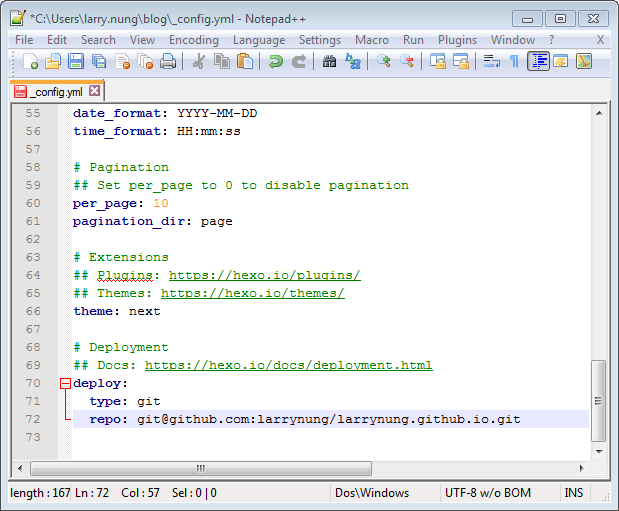Viewport: 619px width, 511px height.
Task: Click the repo git URL text
Action: pyautogui.click(x=328, y=419)
